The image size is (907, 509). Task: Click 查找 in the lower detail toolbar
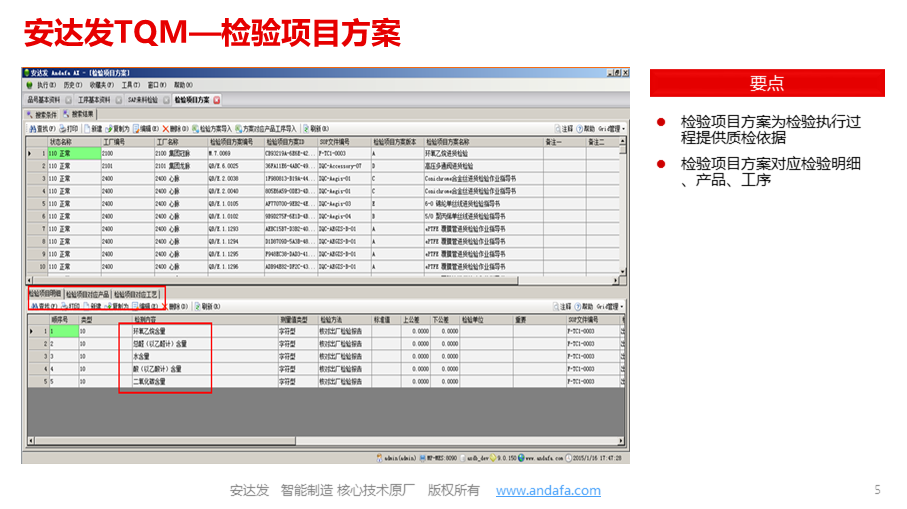coord(44,306)
